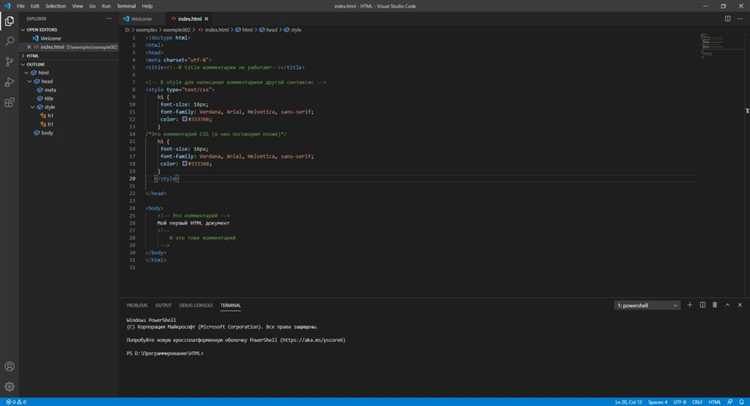Open the Selection menu
Screen dimensions: 750x406
pos(55,6)
